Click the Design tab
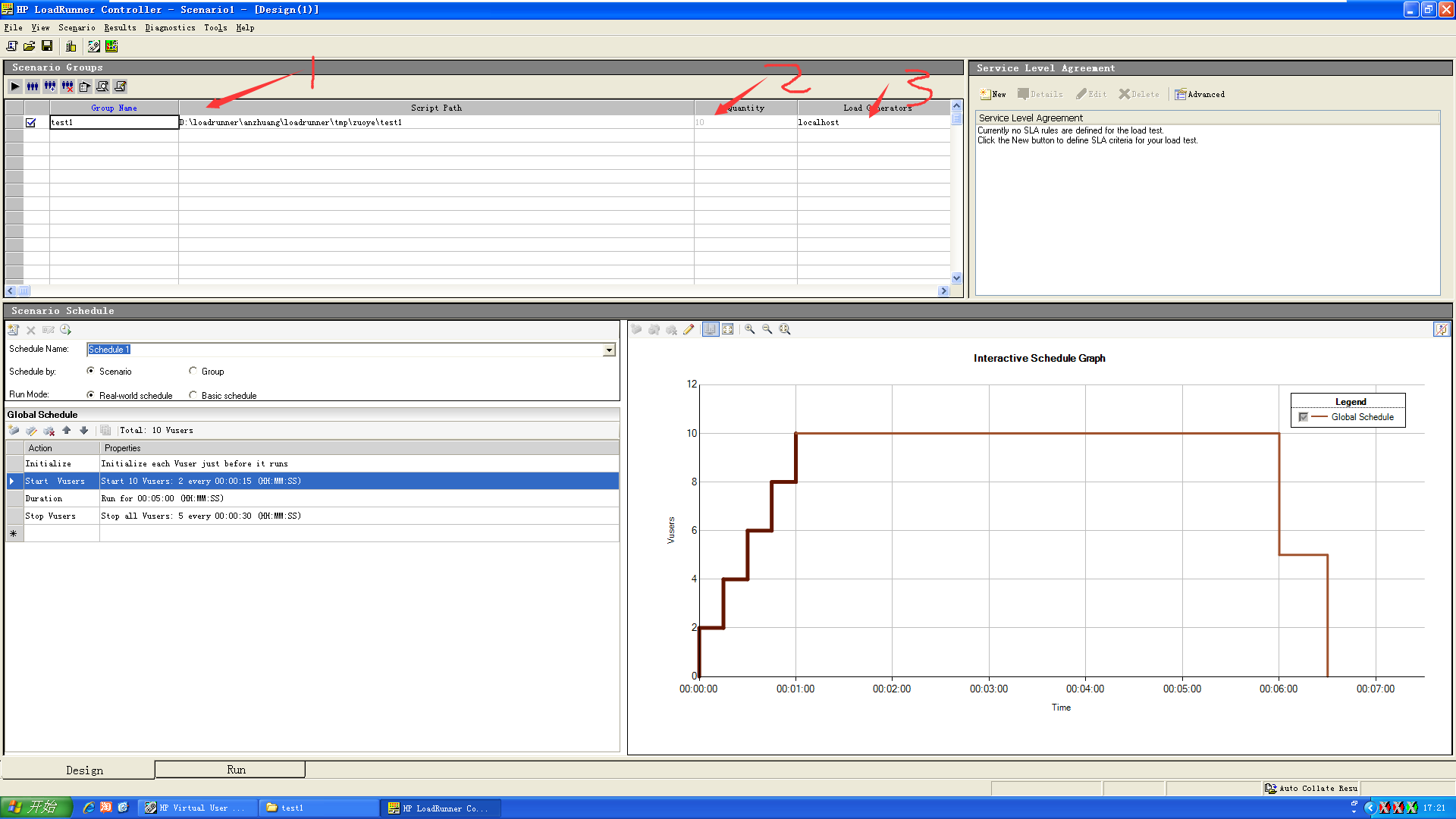The image size is (1456, 819). (84, 769)
